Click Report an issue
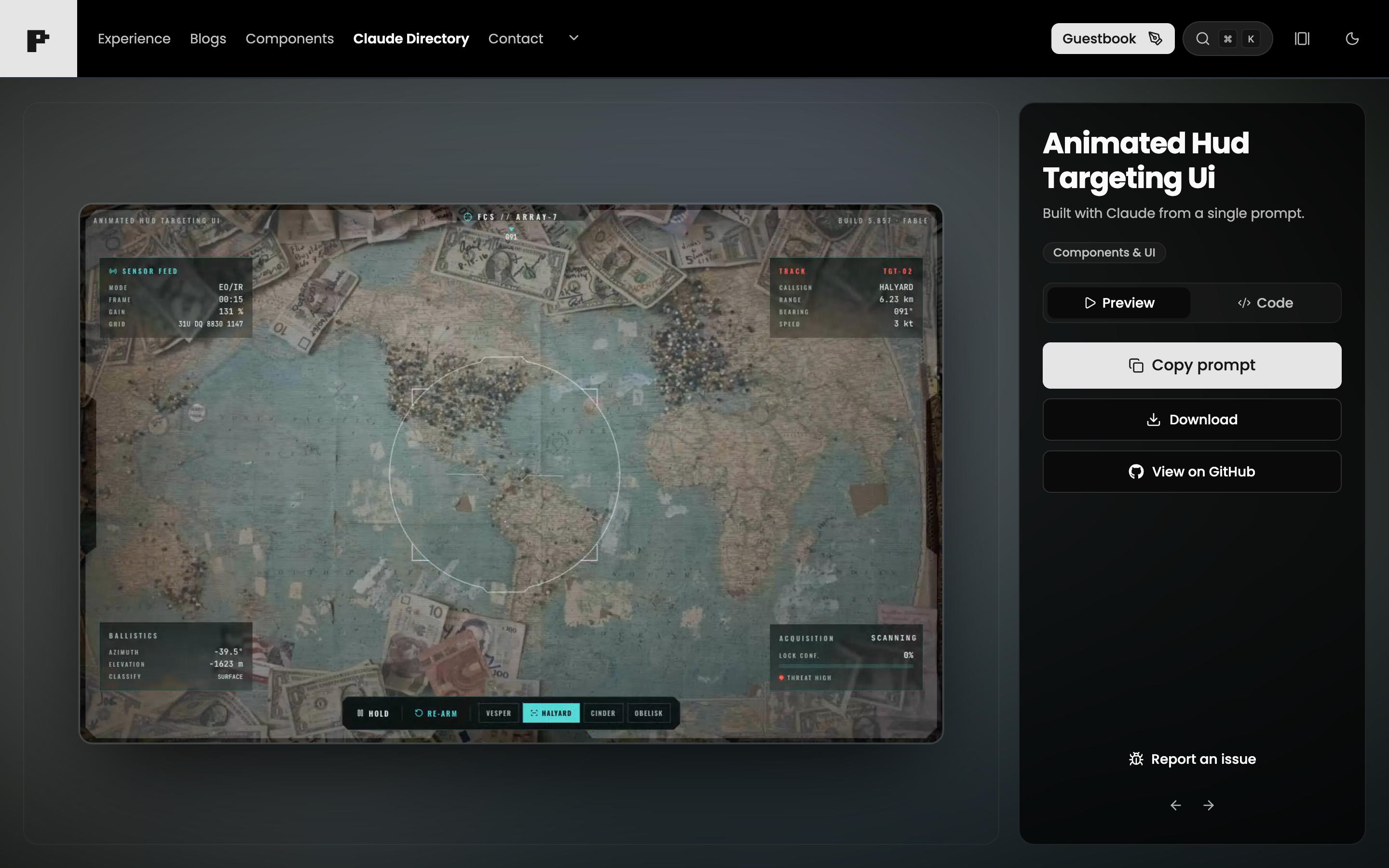 pyautogui.click(x=1192, y=759)
